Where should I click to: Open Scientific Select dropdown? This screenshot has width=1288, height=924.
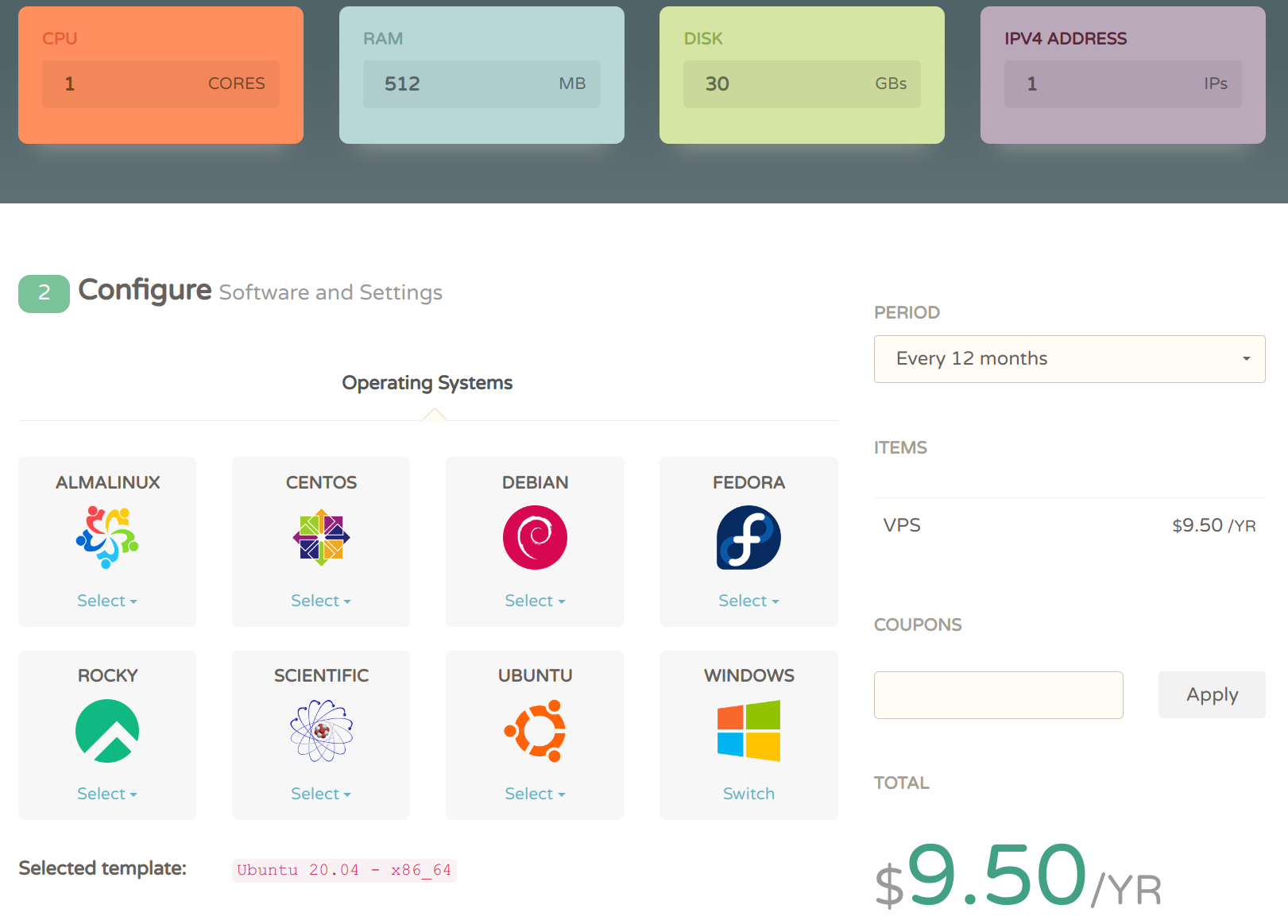[321, 794]
